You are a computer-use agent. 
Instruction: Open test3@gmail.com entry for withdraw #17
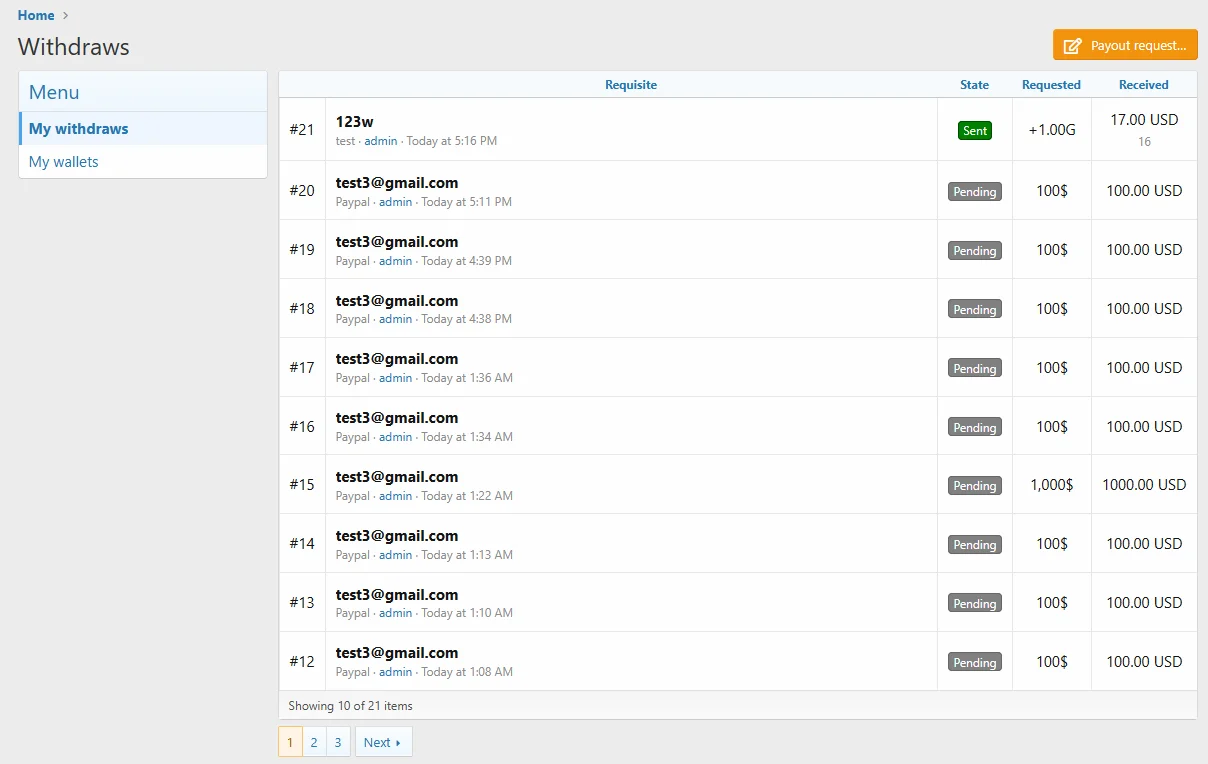[397, 359]
